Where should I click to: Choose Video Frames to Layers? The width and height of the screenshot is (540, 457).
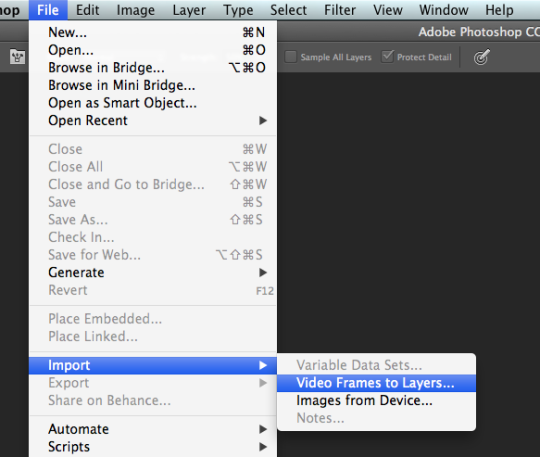tap(376, 383)
